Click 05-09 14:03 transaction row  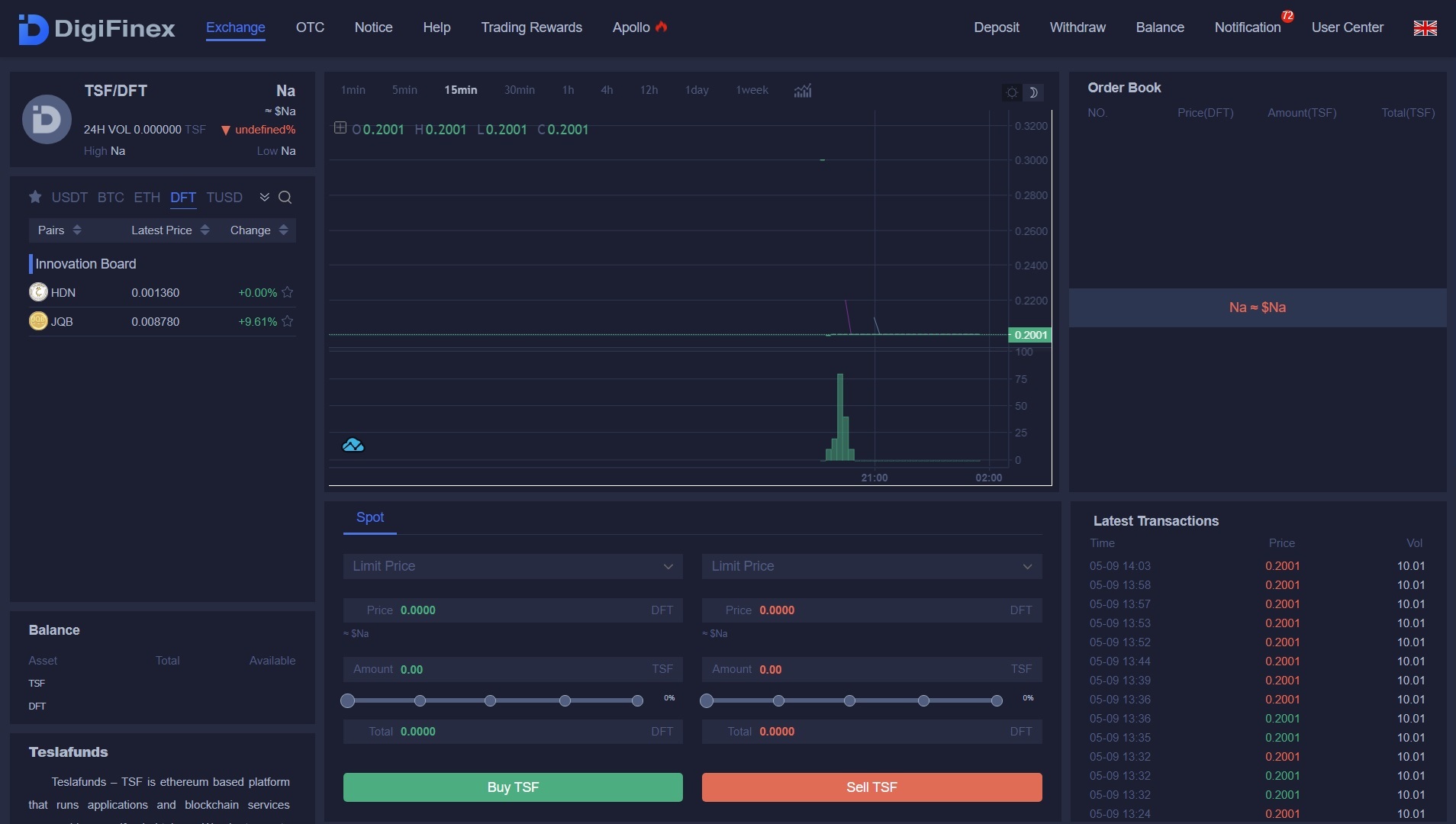1258,566
